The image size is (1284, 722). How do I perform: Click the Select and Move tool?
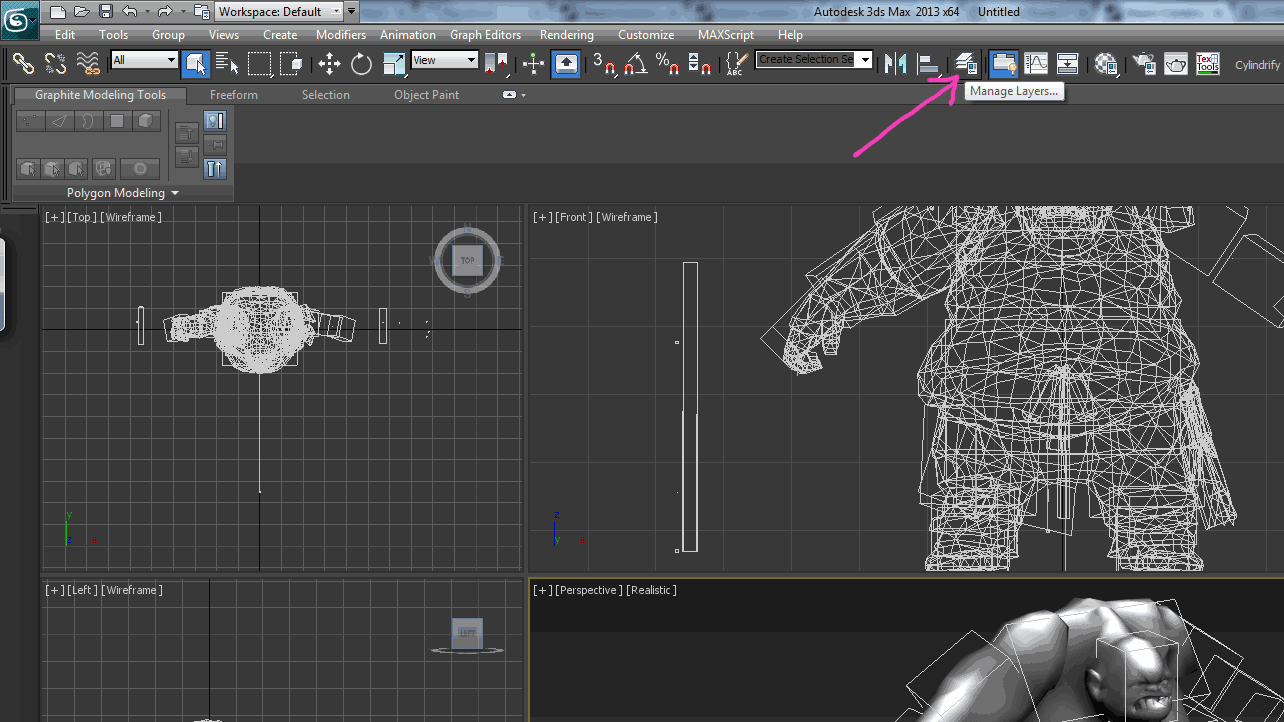point(329,64)
